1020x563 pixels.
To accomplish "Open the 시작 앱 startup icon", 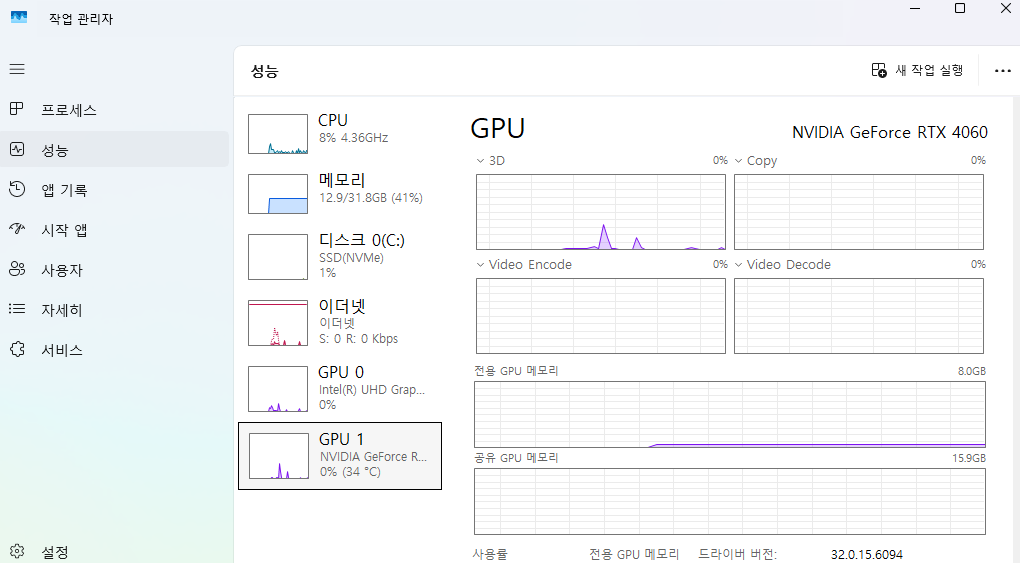I will (x=17, y=229).
